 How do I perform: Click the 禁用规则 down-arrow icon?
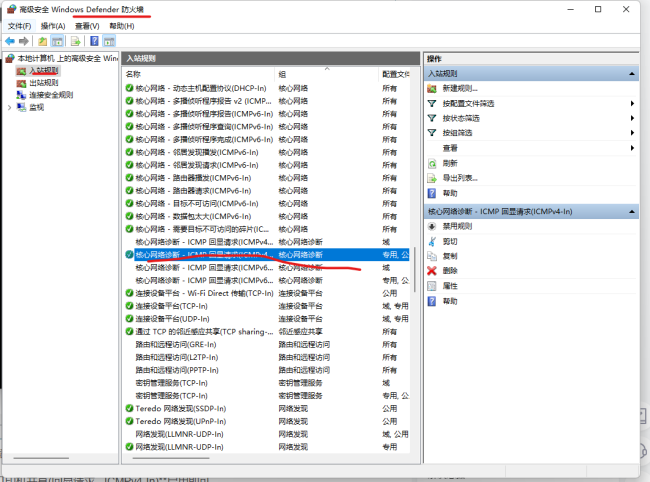[x=432, y=226]
